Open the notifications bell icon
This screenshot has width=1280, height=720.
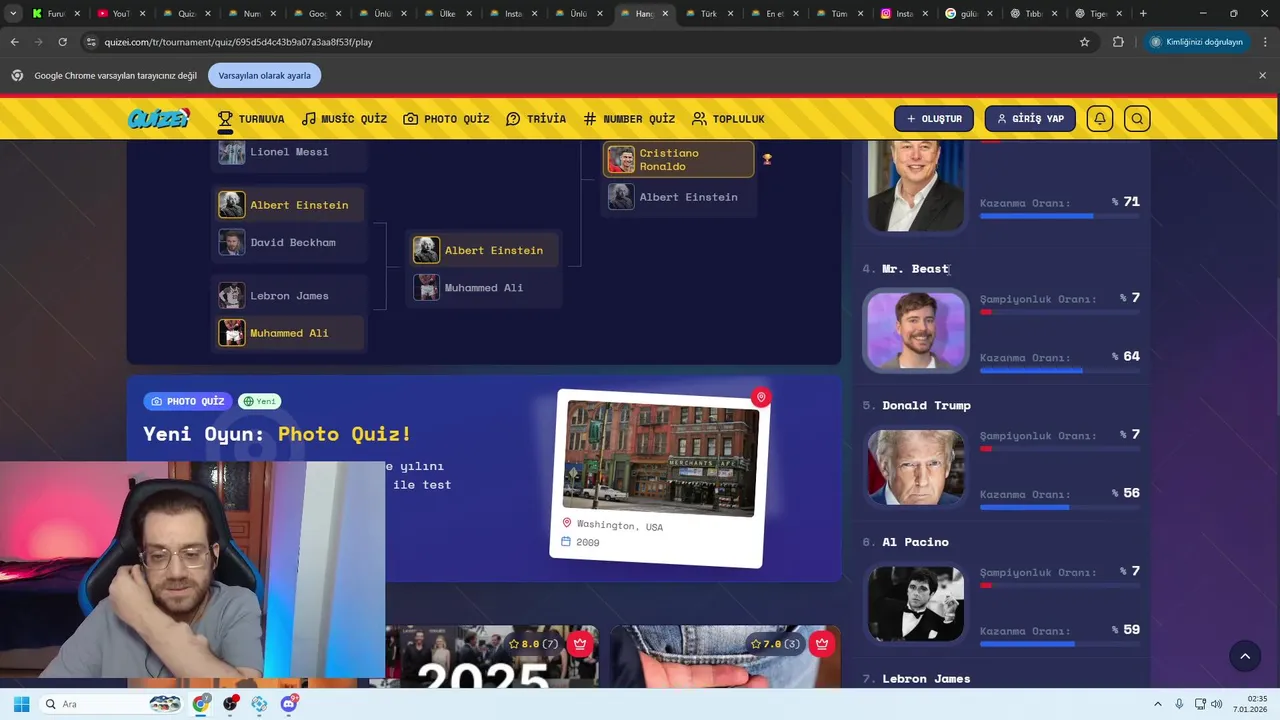click(1100, 119)
